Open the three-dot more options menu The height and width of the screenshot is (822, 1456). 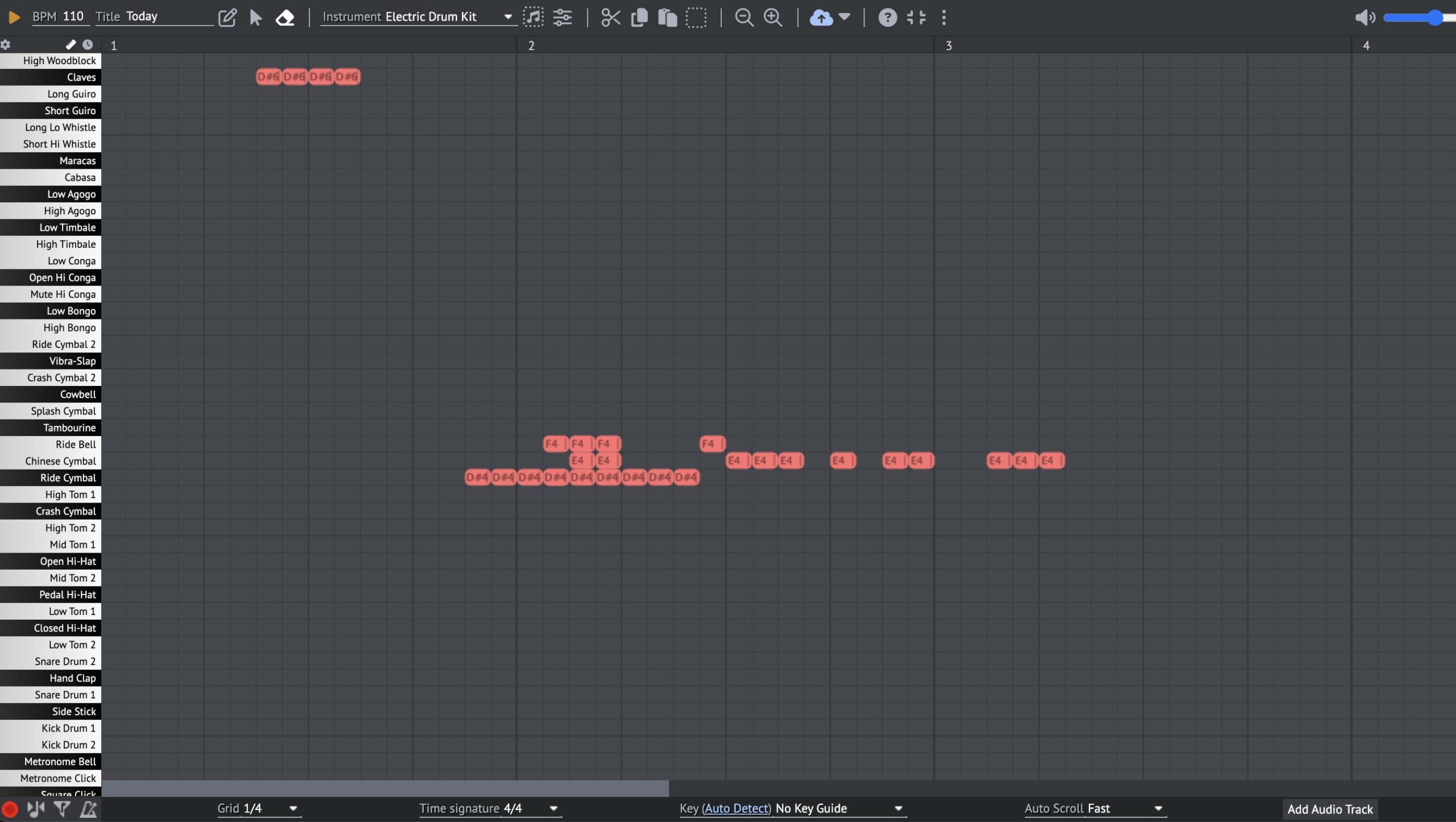pyautogui.click(x=944, y=17)
